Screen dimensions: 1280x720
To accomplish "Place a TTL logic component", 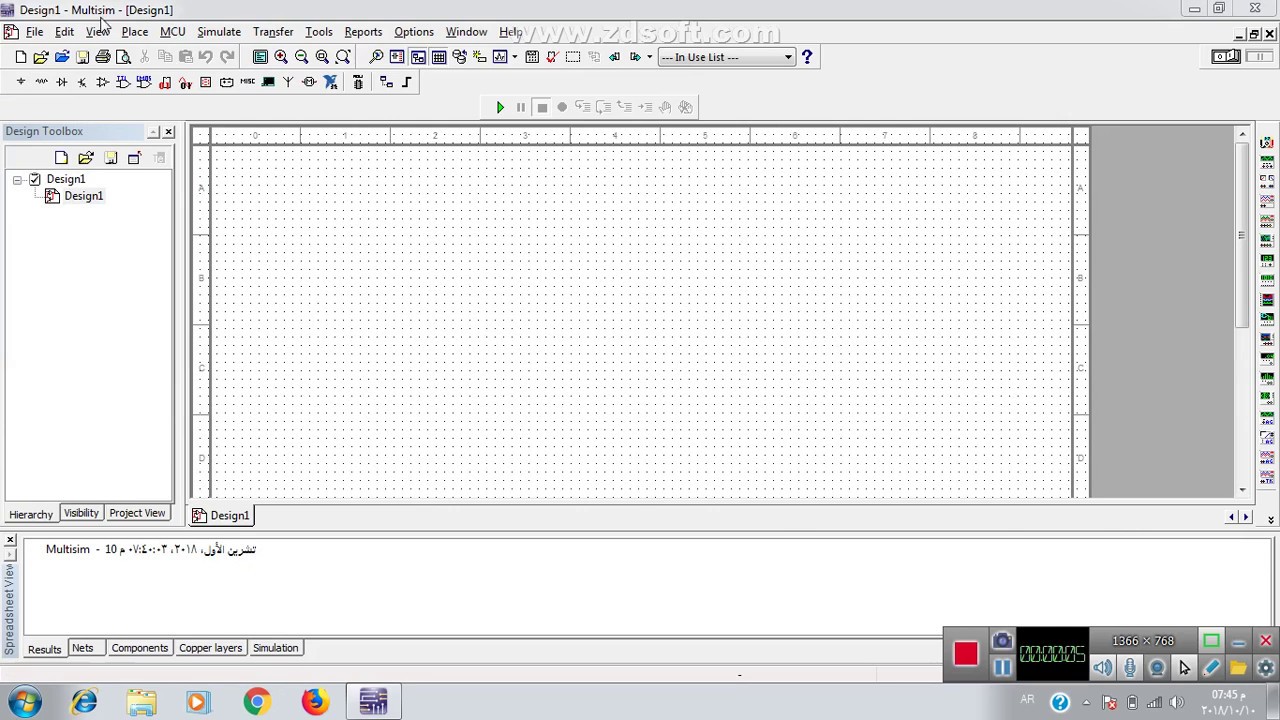I will pyautogui.click(x=123, y=82).
